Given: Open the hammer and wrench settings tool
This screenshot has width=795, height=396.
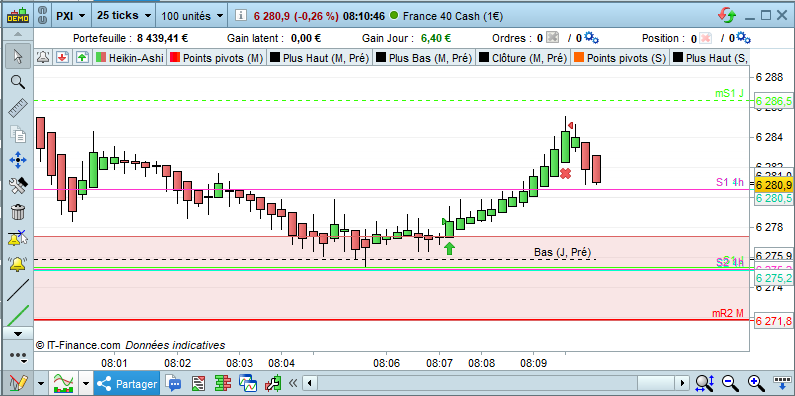Looking at the screenshot, I should [x=18, y=186].
